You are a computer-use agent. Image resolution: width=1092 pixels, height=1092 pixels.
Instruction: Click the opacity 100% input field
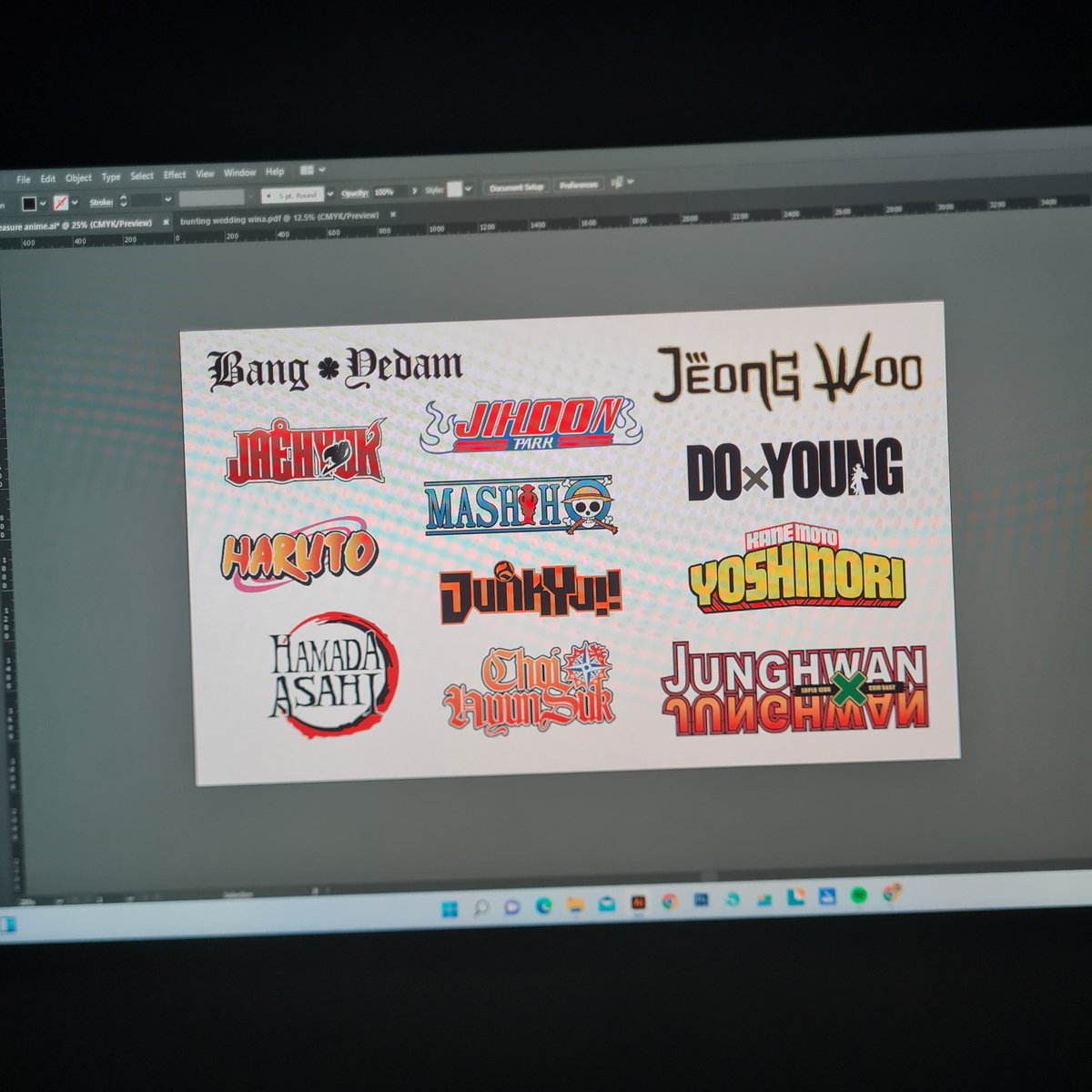click(x=388, y=192)
